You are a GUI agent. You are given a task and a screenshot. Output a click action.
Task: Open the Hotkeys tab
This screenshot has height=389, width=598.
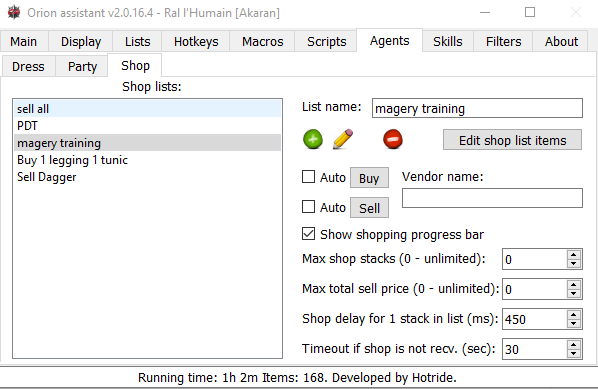tap(196, 42)
